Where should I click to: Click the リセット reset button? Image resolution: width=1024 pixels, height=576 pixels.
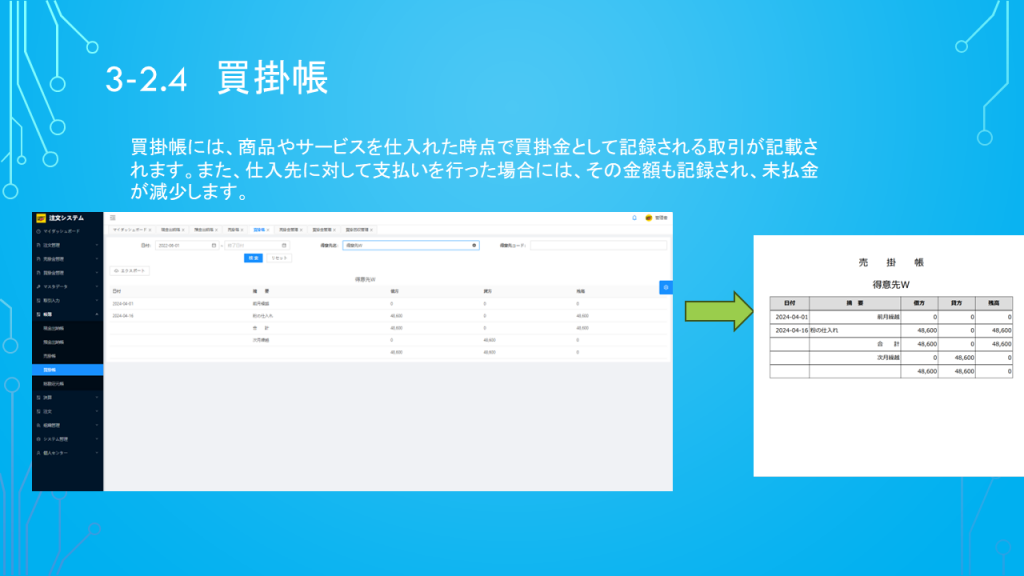click(280, 258)
